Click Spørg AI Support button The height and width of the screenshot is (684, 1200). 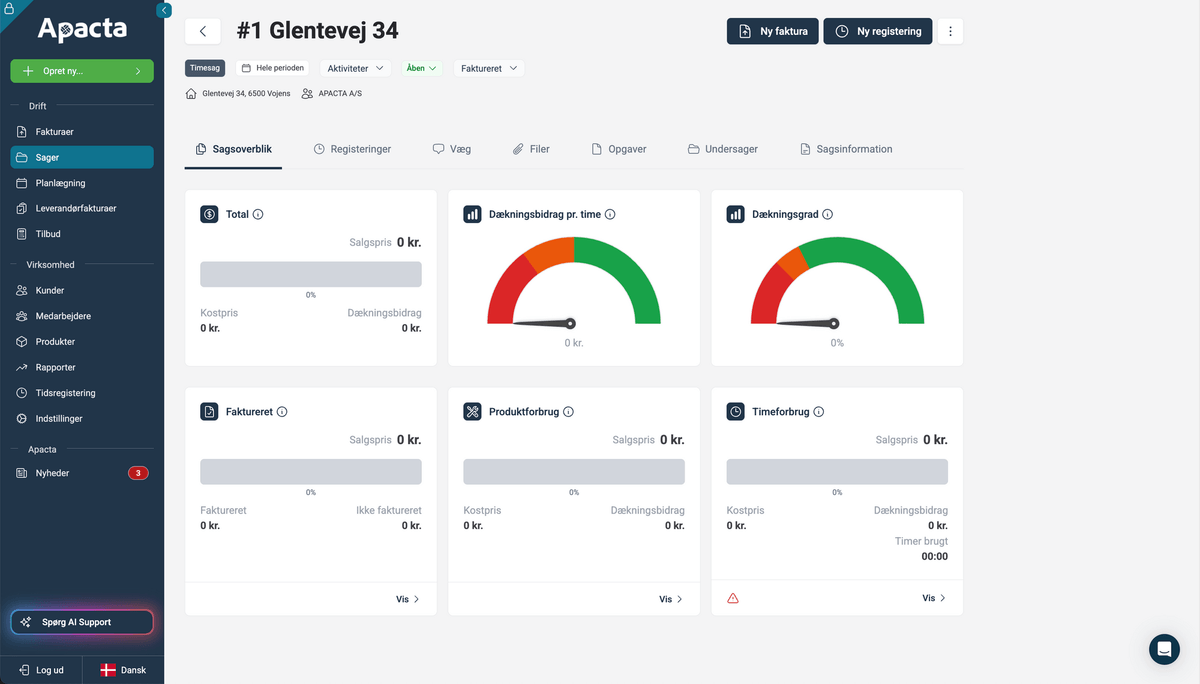82,622
